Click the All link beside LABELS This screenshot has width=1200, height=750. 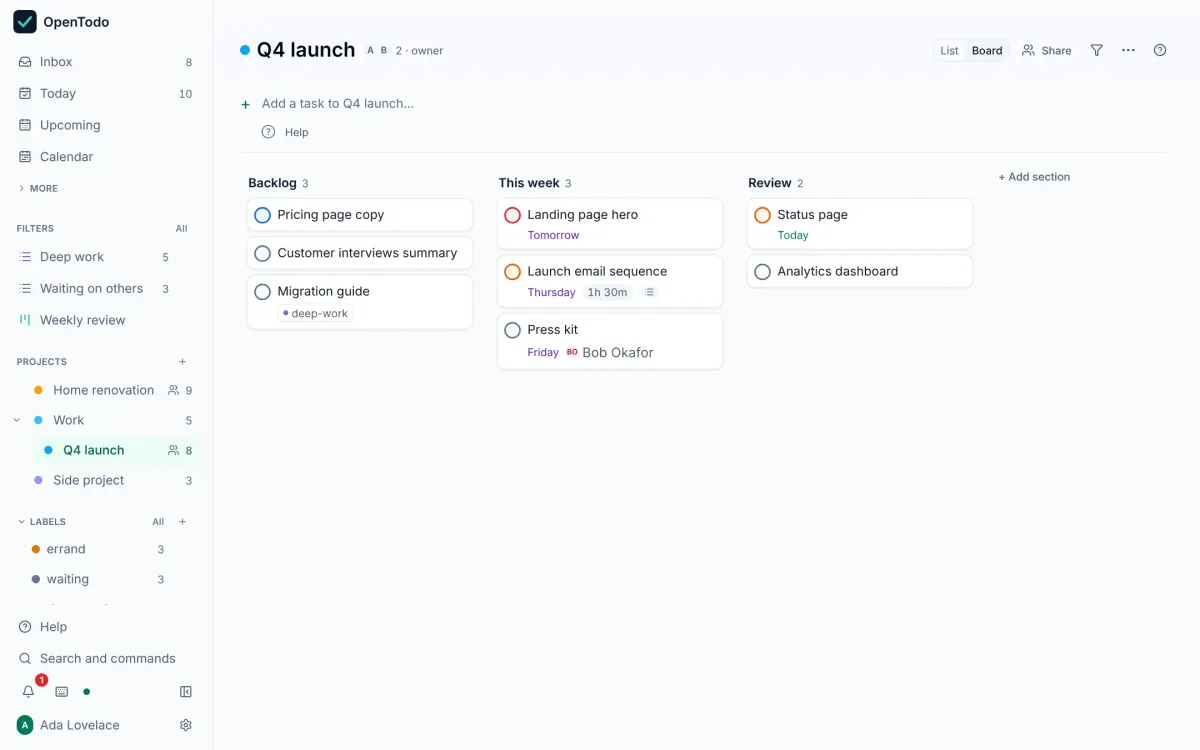tap(158, 522)
